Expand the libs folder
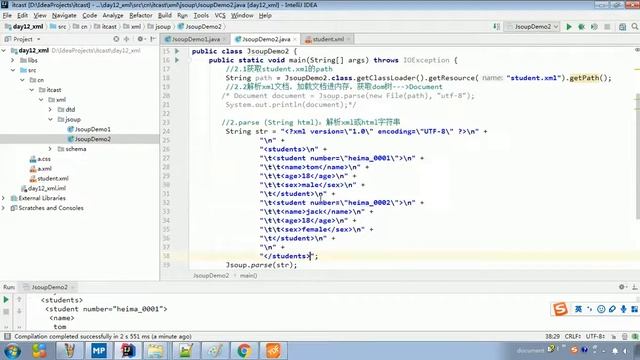This screenshot has height=360, width=640. 13,60
